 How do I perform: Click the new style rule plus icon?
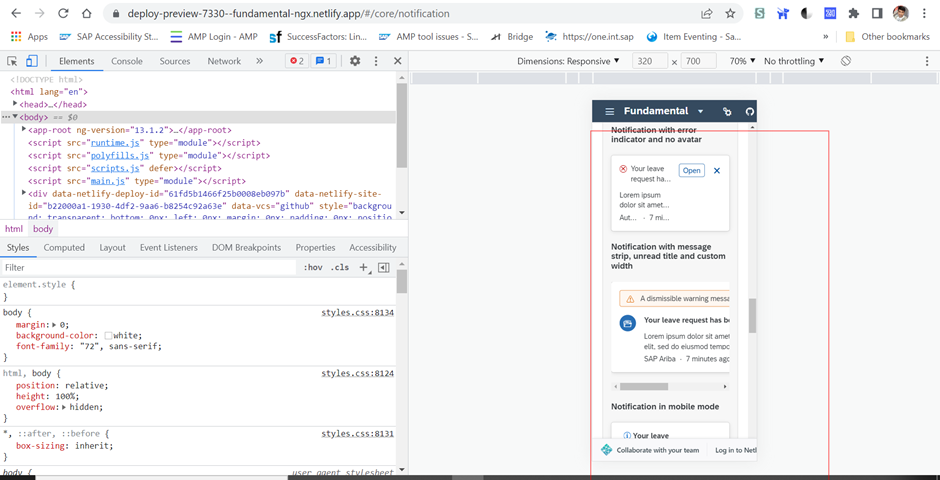pyautogui.click(x=363, y=268)
